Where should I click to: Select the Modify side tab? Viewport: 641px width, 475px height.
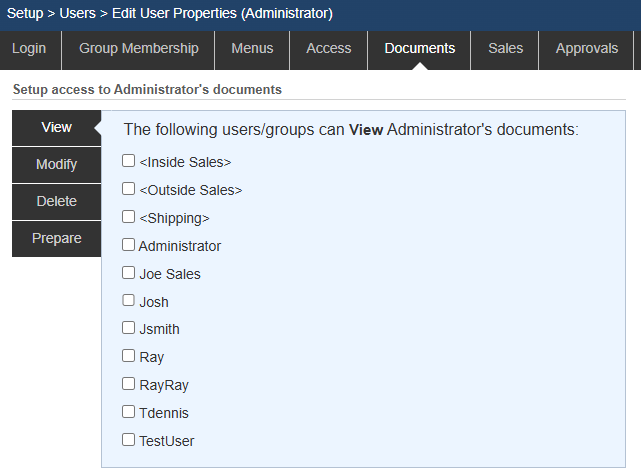[x=56, y=165]
